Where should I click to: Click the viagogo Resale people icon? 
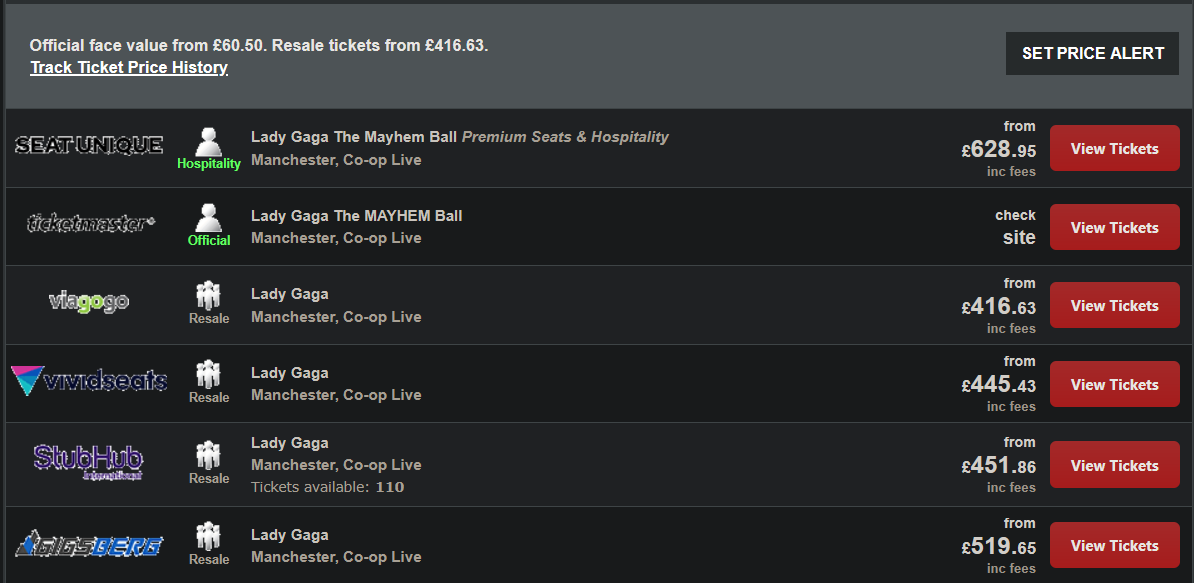[208, 296]
